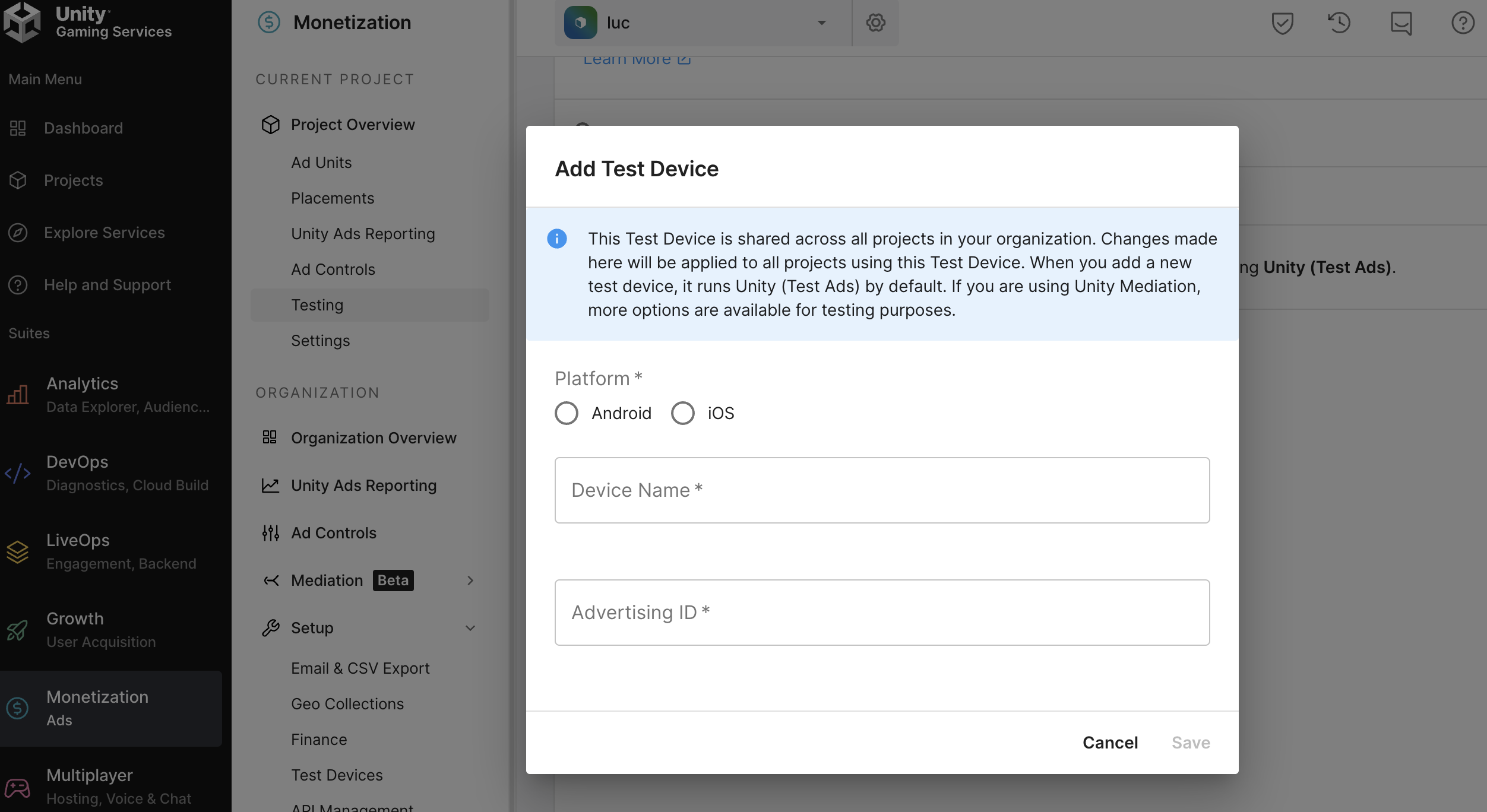Click the Project Overview cube icon

(271, 125)
